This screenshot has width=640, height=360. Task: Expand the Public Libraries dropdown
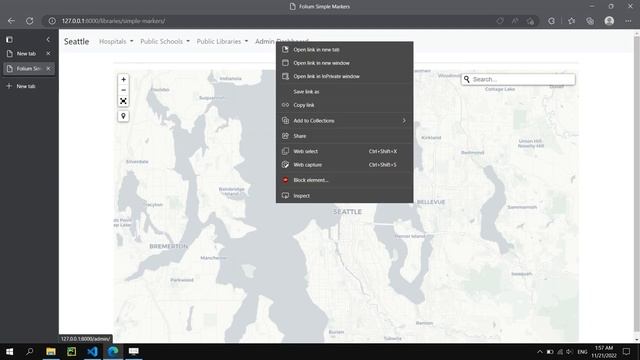click(222, 41)
